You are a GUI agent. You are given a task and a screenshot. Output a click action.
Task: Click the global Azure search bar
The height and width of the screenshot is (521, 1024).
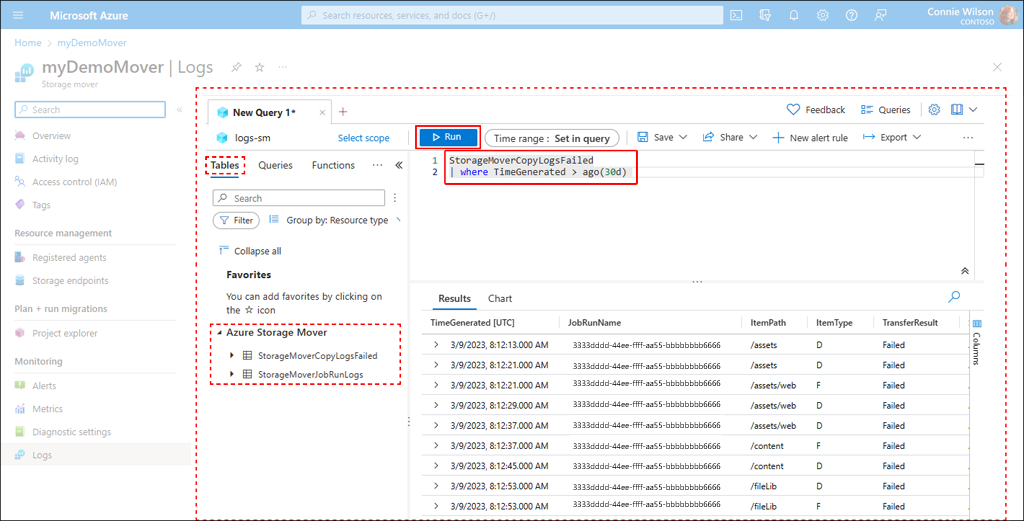click(512, 15)
